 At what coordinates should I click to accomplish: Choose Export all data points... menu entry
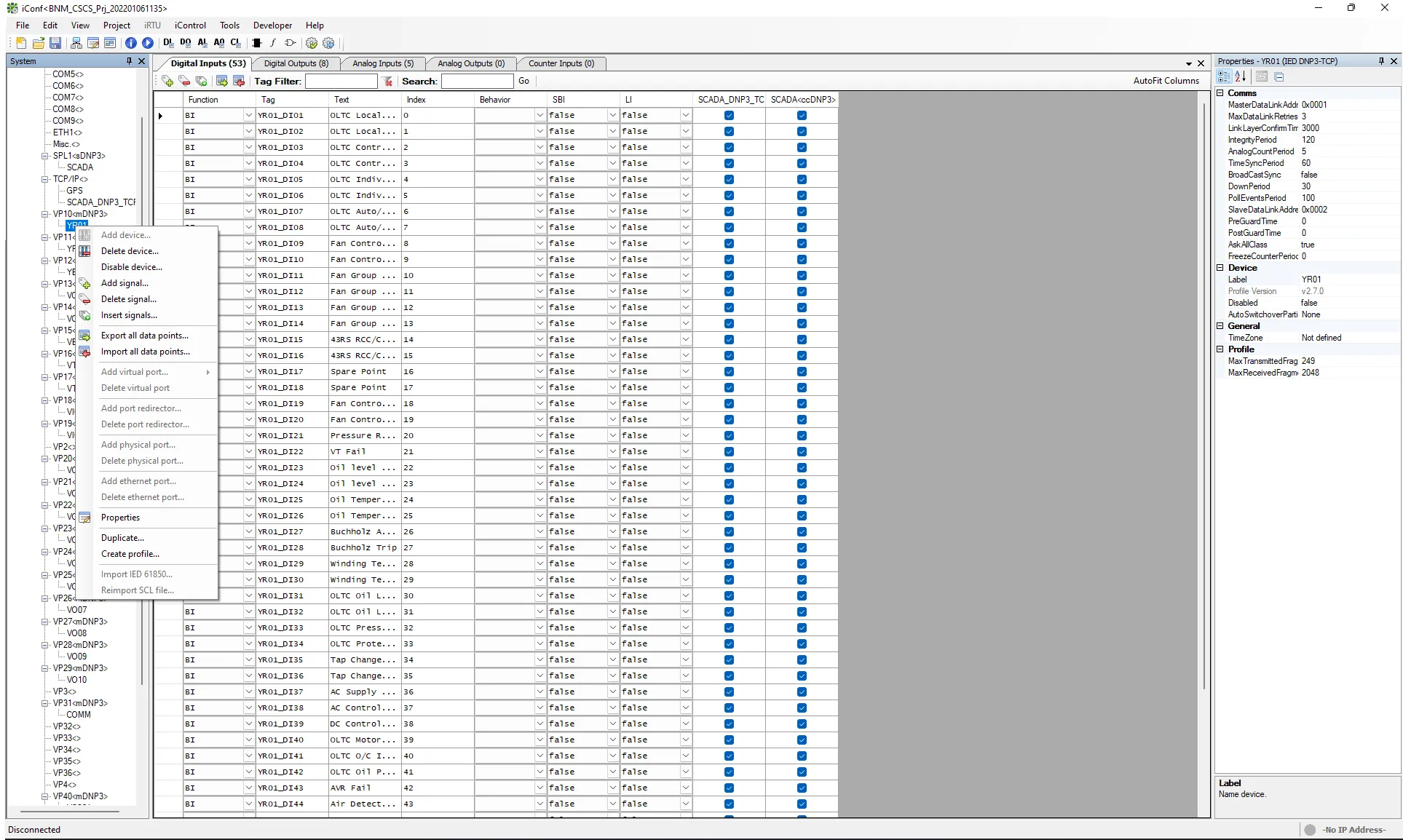click(x=144, y=336)
